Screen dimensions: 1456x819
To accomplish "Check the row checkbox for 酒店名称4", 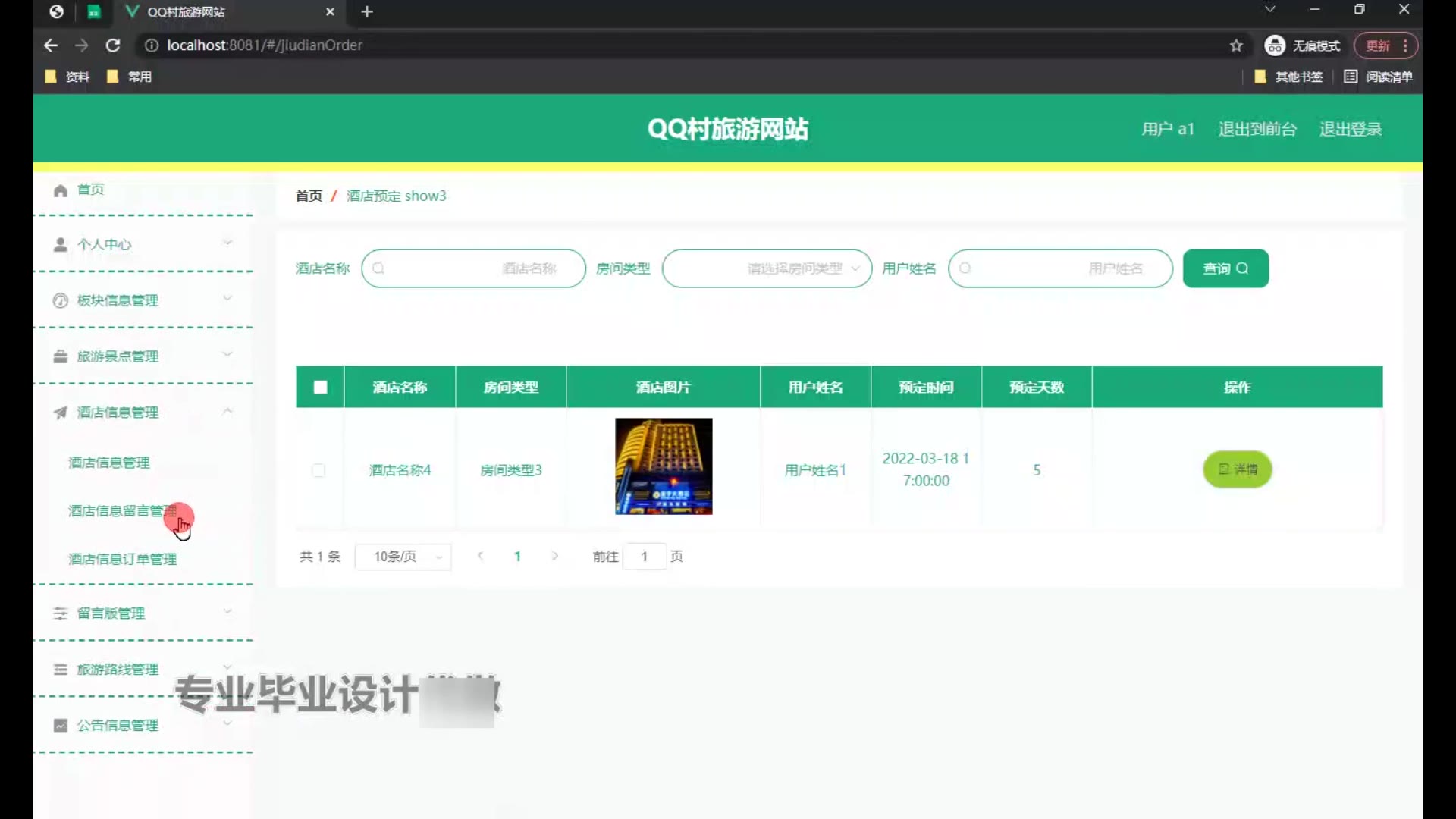I will pos(318,470).
